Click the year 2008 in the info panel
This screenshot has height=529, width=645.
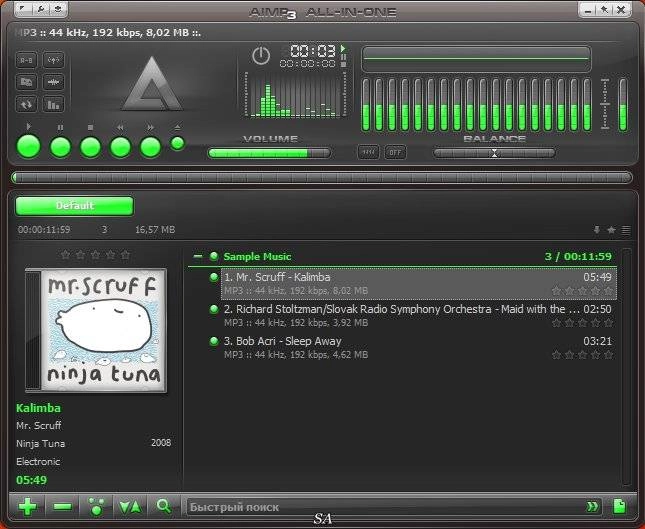pos(161,443)
